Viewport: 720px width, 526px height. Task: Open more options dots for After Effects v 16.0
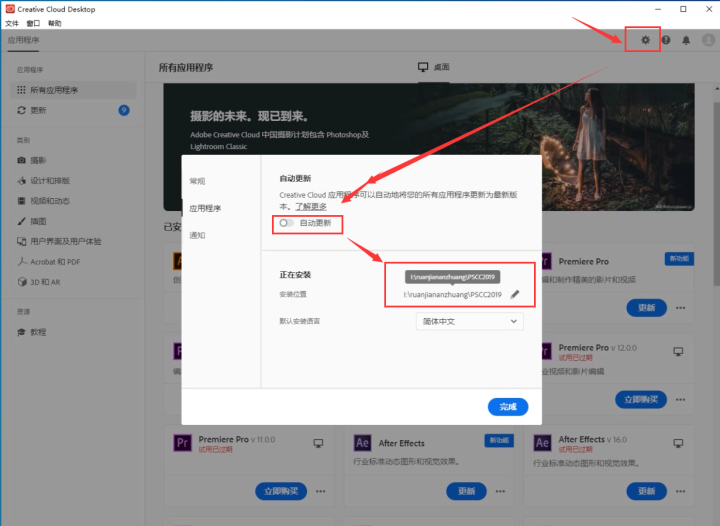click(681, 491)
